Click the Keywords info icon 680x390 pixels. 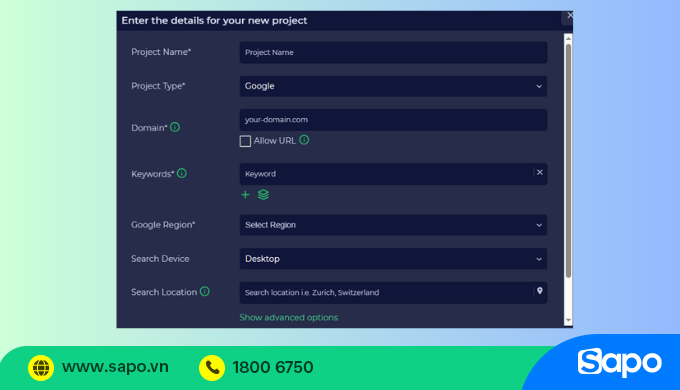click(182, 173)
